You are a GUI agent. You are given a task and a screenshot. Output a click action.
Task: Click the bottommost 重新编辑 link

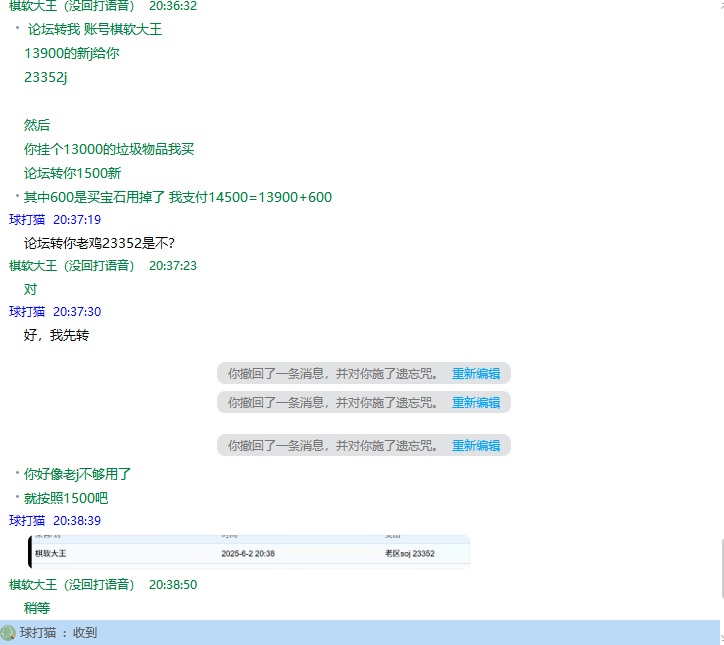point(476,445)
